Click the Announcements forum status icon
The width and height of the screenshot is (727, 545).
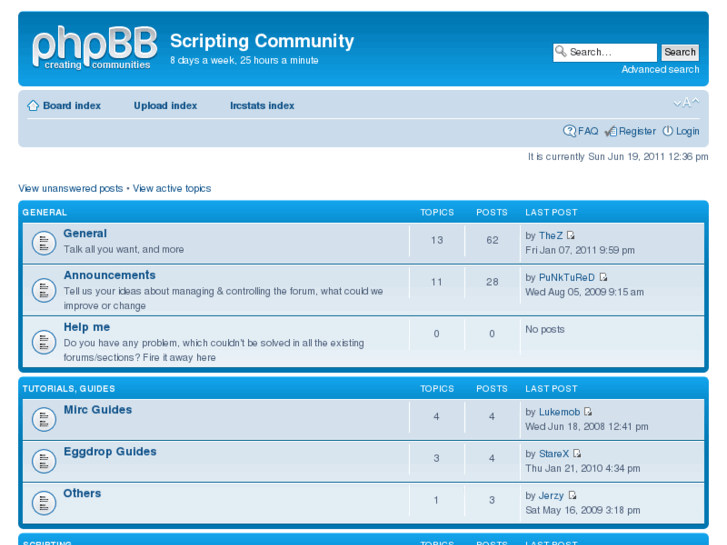(x=44, y=290)
